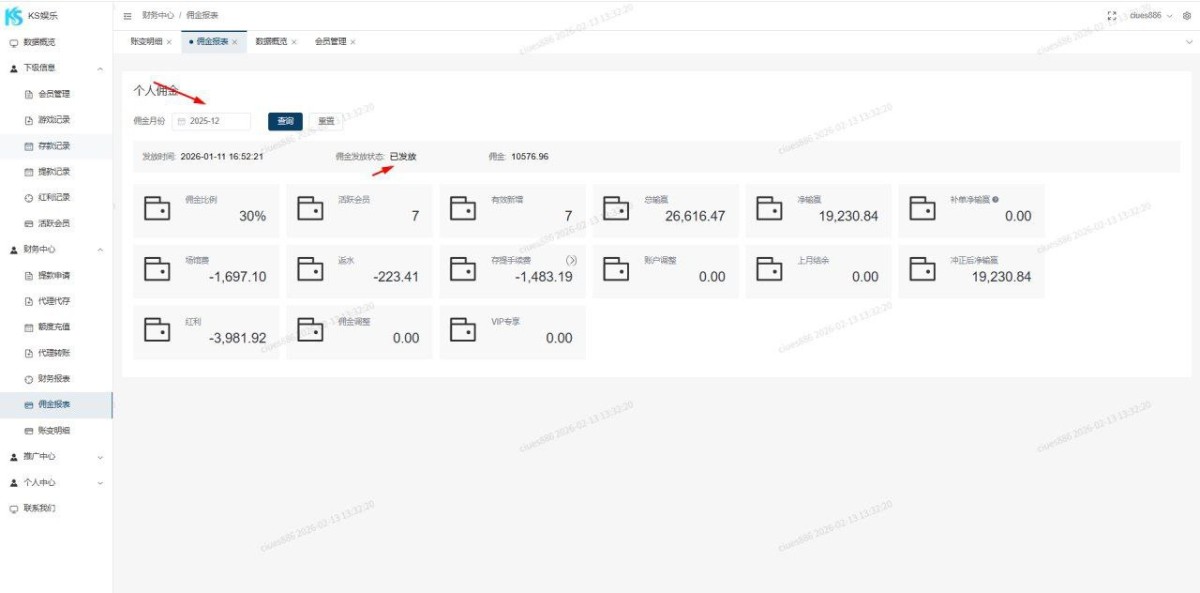The width and height of the screenshot is (1200, 593).
Task: Click the help icon beside 补单净输赢
Action: pos(996,199)
